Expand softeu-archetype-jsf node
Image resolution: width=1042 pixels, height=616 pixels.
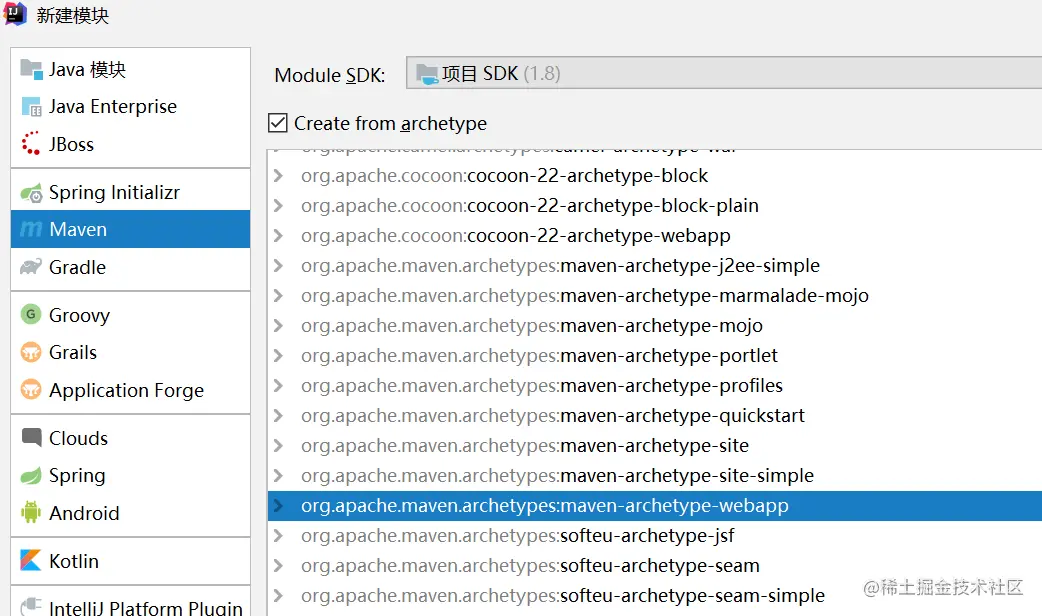(278, 536)
